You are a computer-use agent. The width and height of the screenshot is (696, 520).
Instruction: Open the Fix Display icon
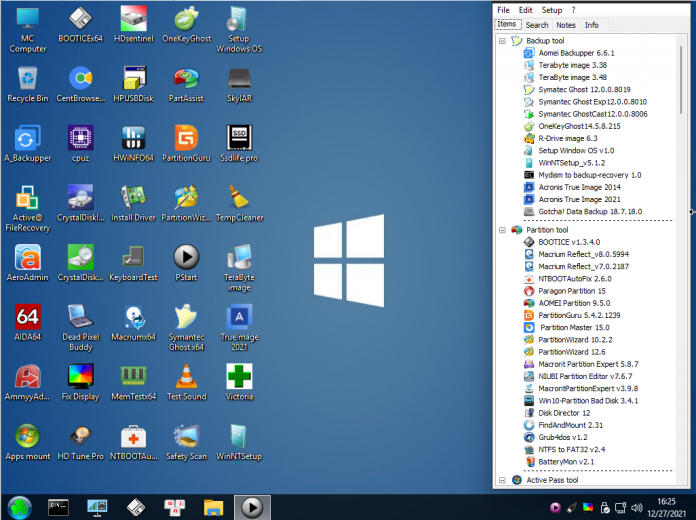click(80, 382)
